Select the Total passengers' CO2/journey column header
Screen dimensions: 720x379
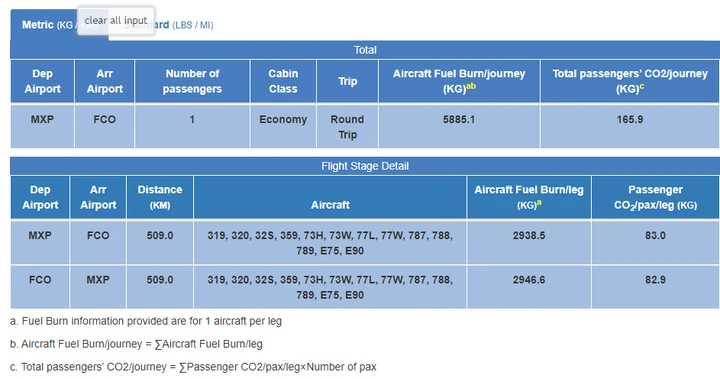(x=630, y=81)
